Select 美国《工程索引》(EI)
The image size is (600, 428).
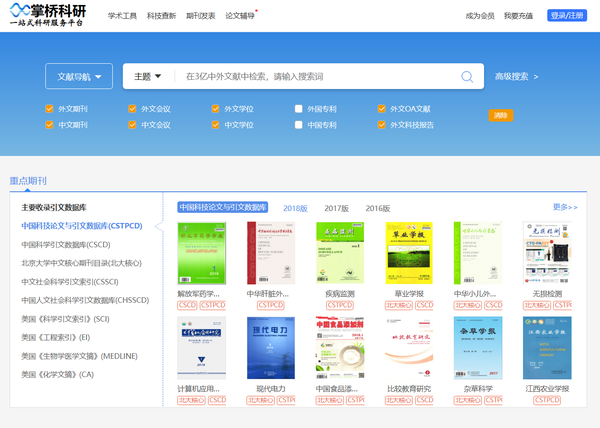pyautogui.click(x=55, y=337)
